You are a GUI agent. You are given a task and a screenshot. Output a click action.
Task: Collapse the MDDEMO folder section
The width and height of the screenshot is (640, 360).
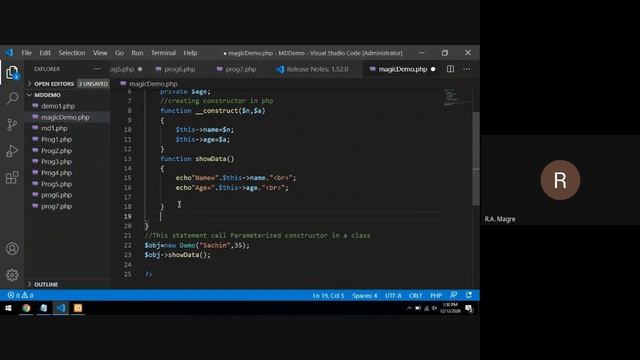point(47,95)
